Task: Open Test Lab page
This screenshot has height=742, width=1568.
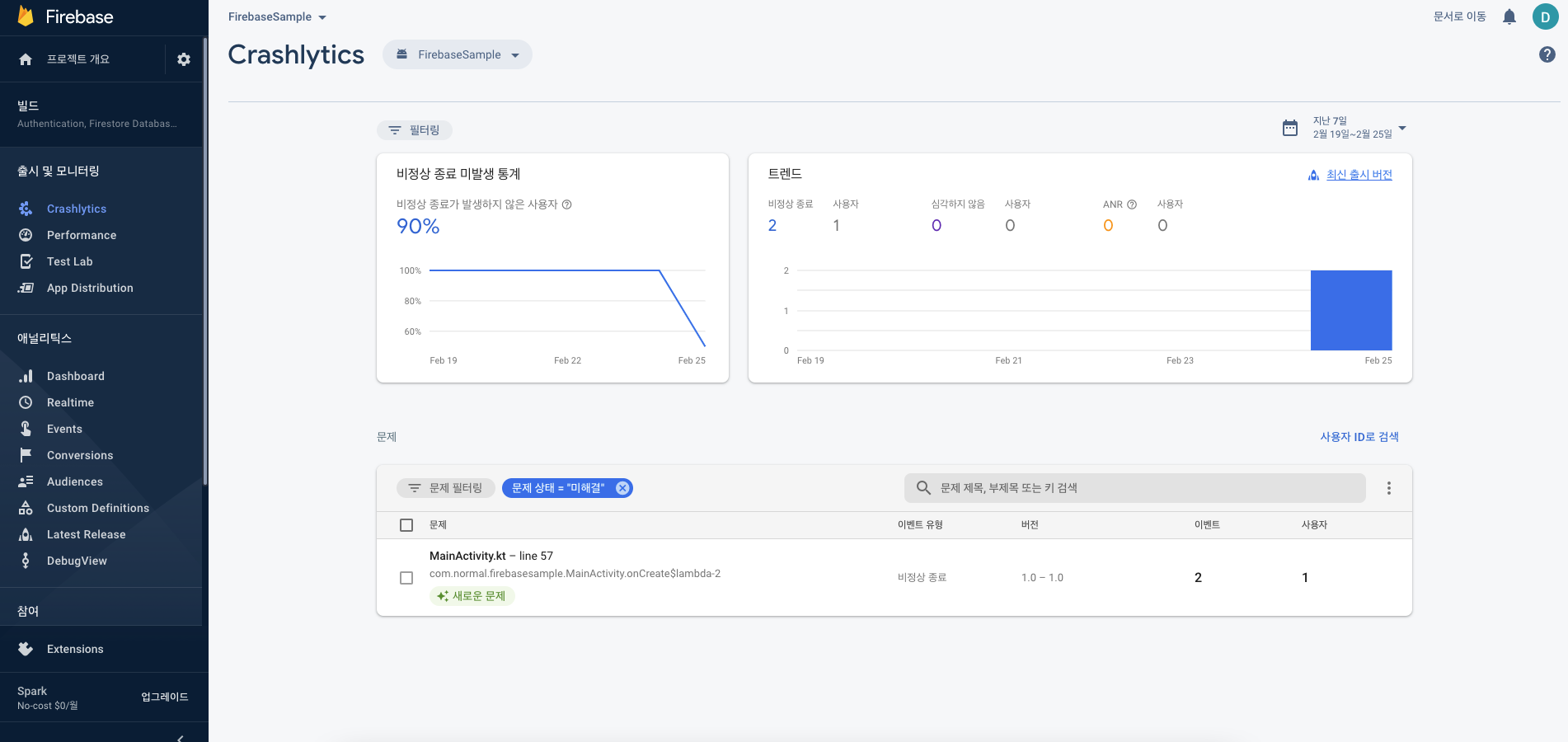Action: click(x=70, y=261)
